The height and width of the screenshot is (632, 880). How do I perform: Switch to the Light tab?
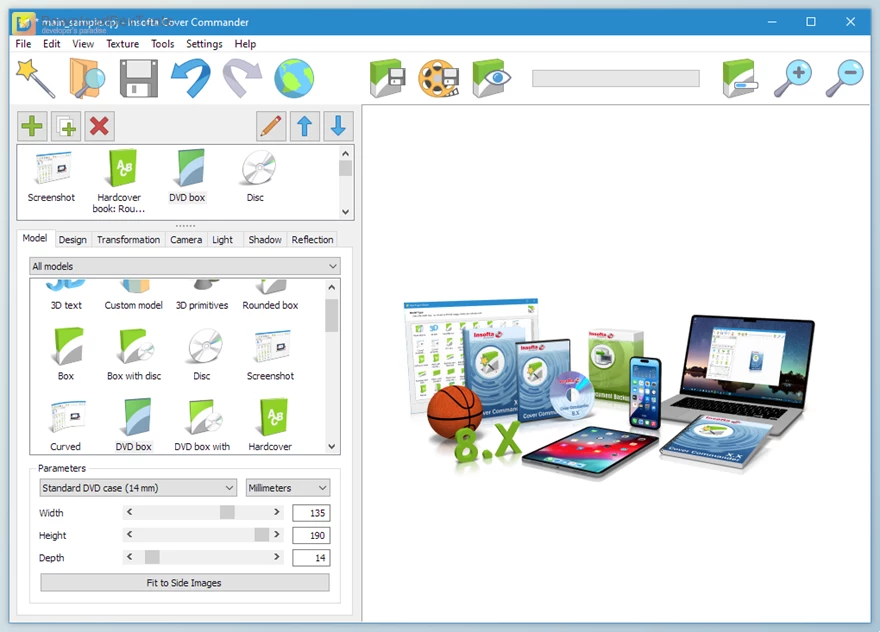[223, 240]
